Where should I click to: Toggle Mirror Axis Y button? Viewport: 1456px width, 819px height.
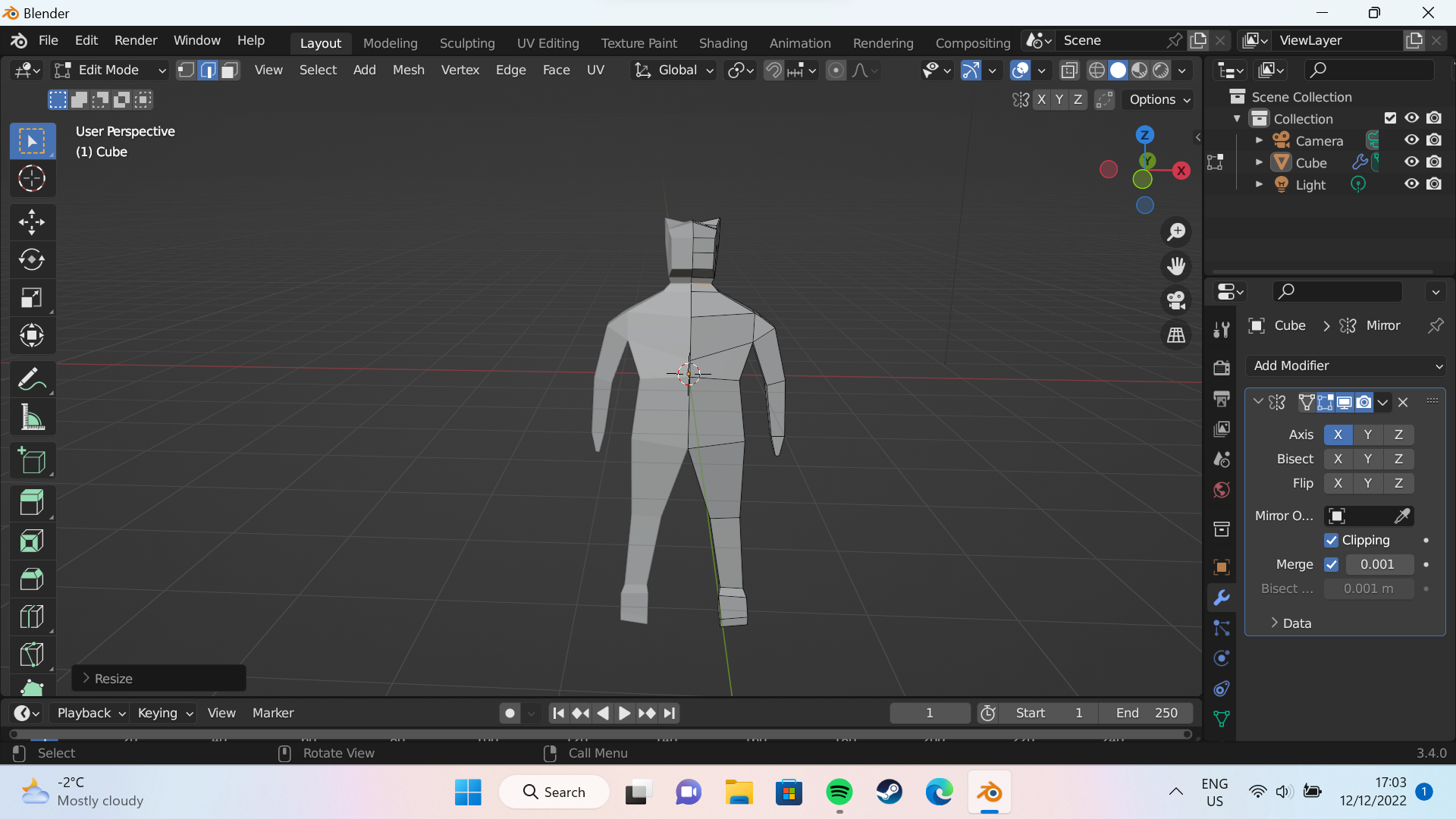pyautogui.click(x=1367, y=435)
